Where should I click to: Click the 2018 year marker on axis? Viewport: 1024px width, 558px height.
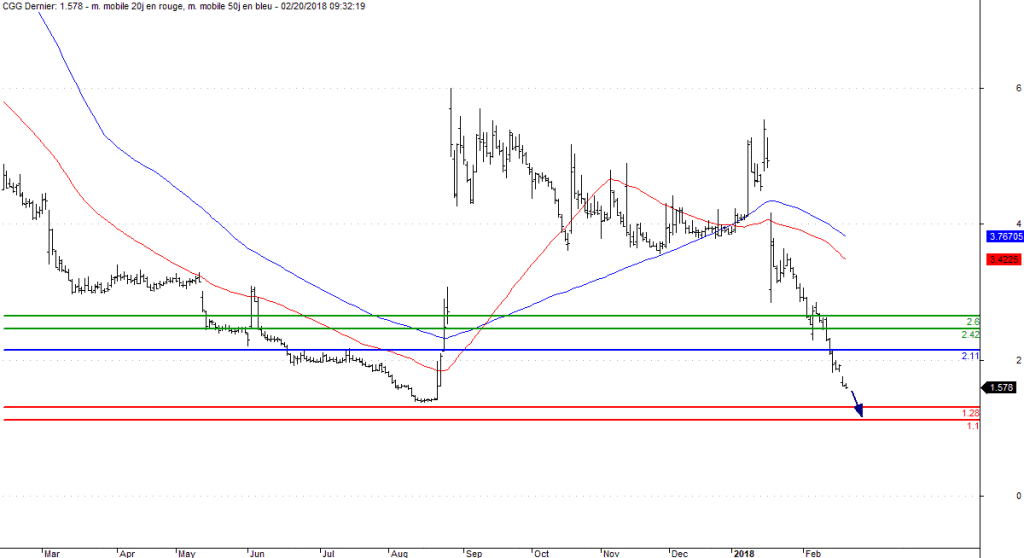point(744,553)
